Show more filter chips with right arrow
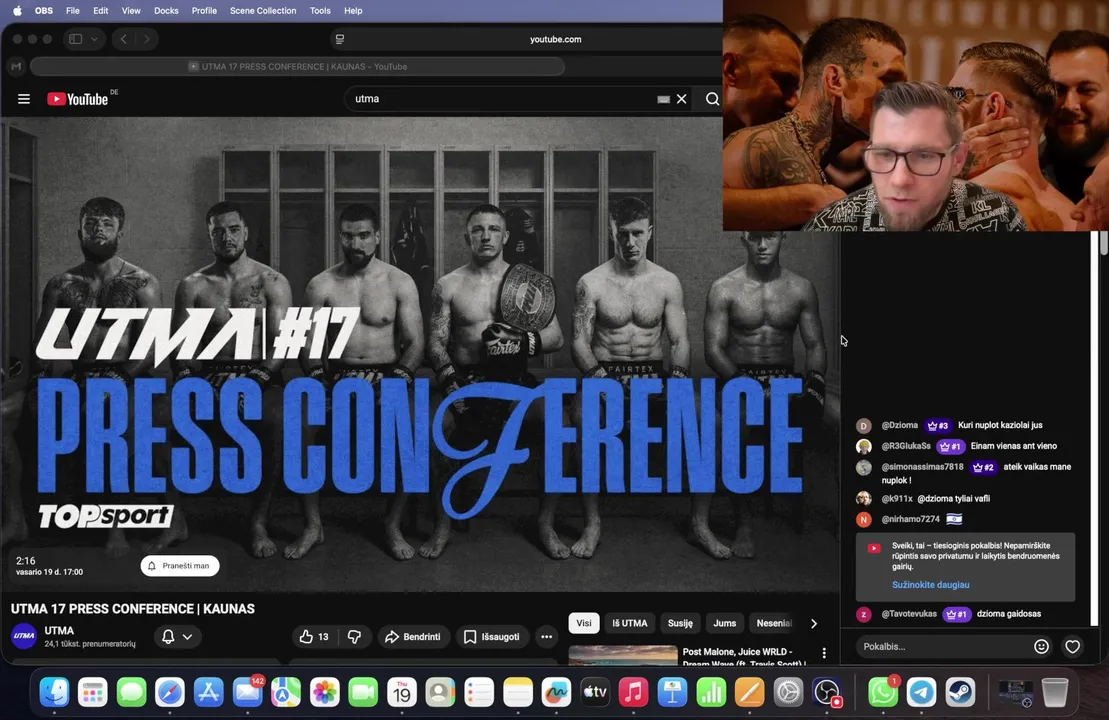Viewport: 1109px width, 720px height. 814,623
